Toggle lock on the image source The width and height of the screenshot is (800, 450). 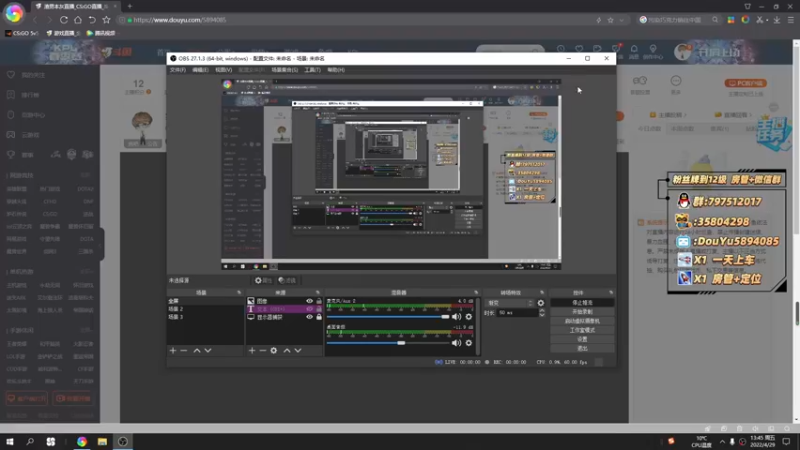(319, 301)
